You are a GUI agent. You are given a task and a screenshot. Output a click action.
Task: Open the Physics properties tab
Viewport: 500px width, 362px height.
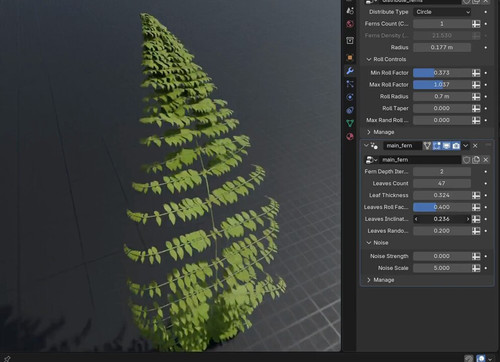tap(350, 97)
